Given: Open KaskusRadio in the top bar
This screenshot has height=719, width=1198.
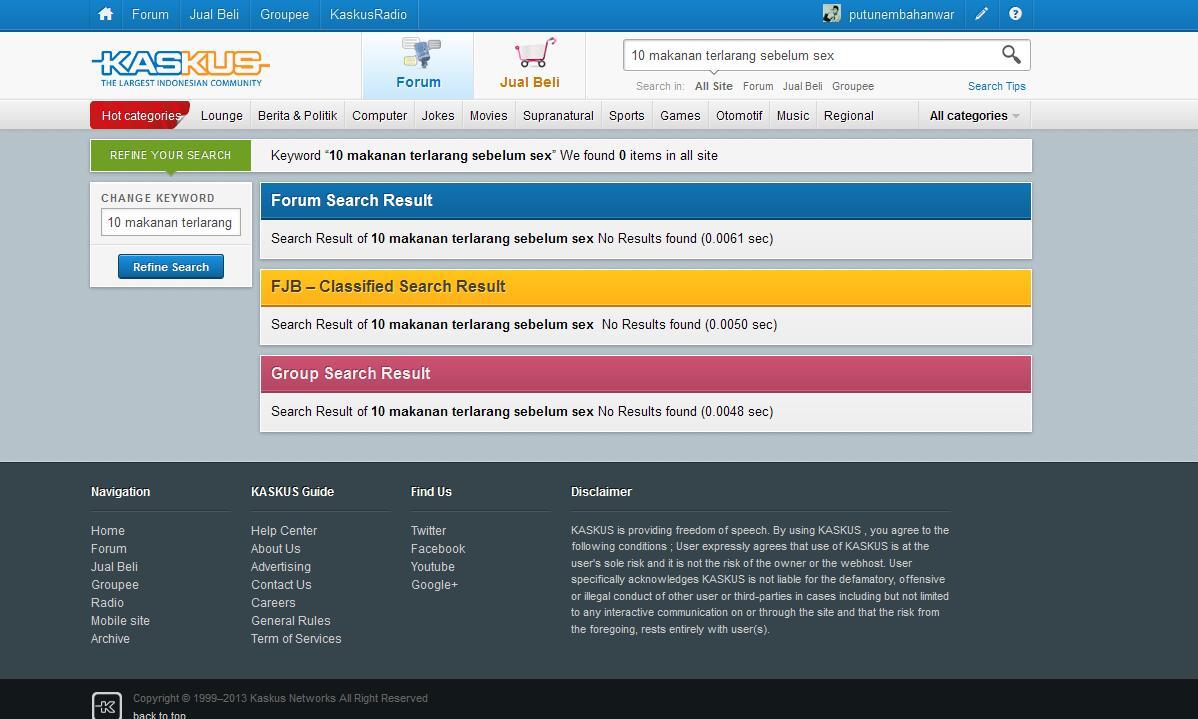Looking at the screenshot, I should click(x=368, y=15).
